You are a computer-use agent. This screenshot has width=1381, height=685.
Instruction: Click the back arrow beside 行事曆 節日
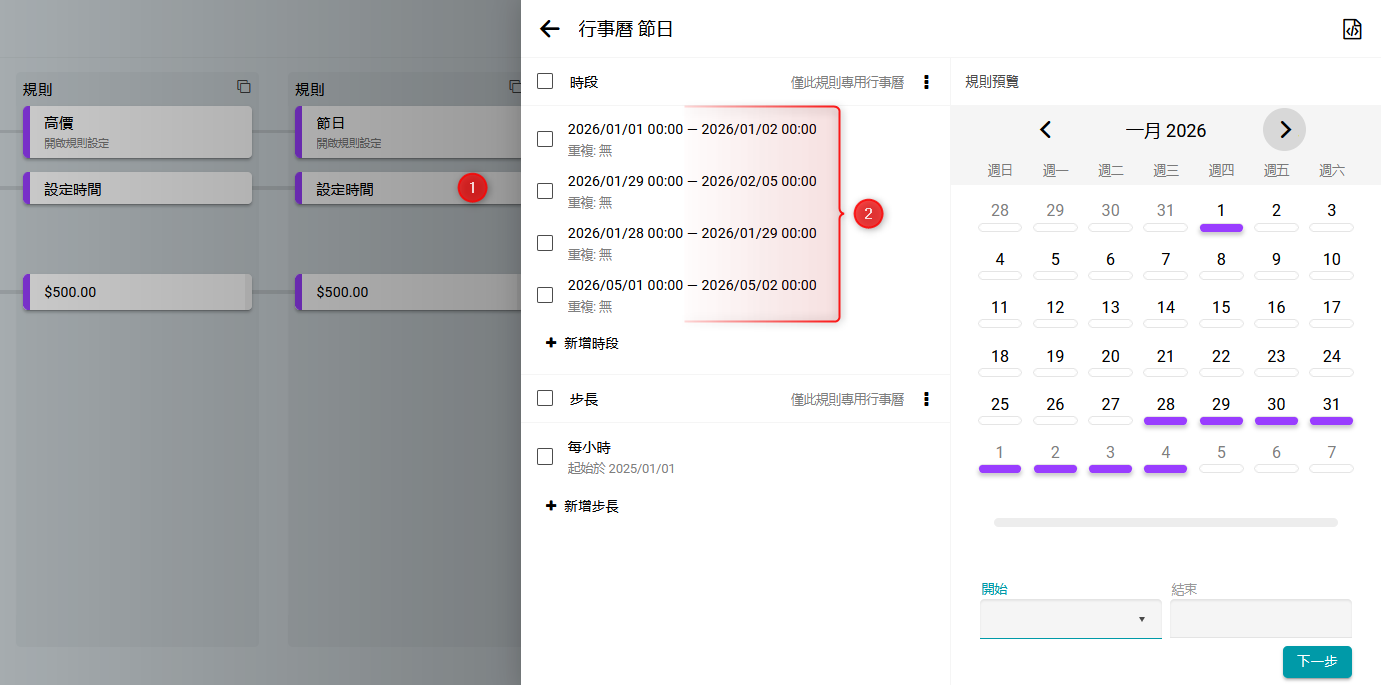click(549, 29)
